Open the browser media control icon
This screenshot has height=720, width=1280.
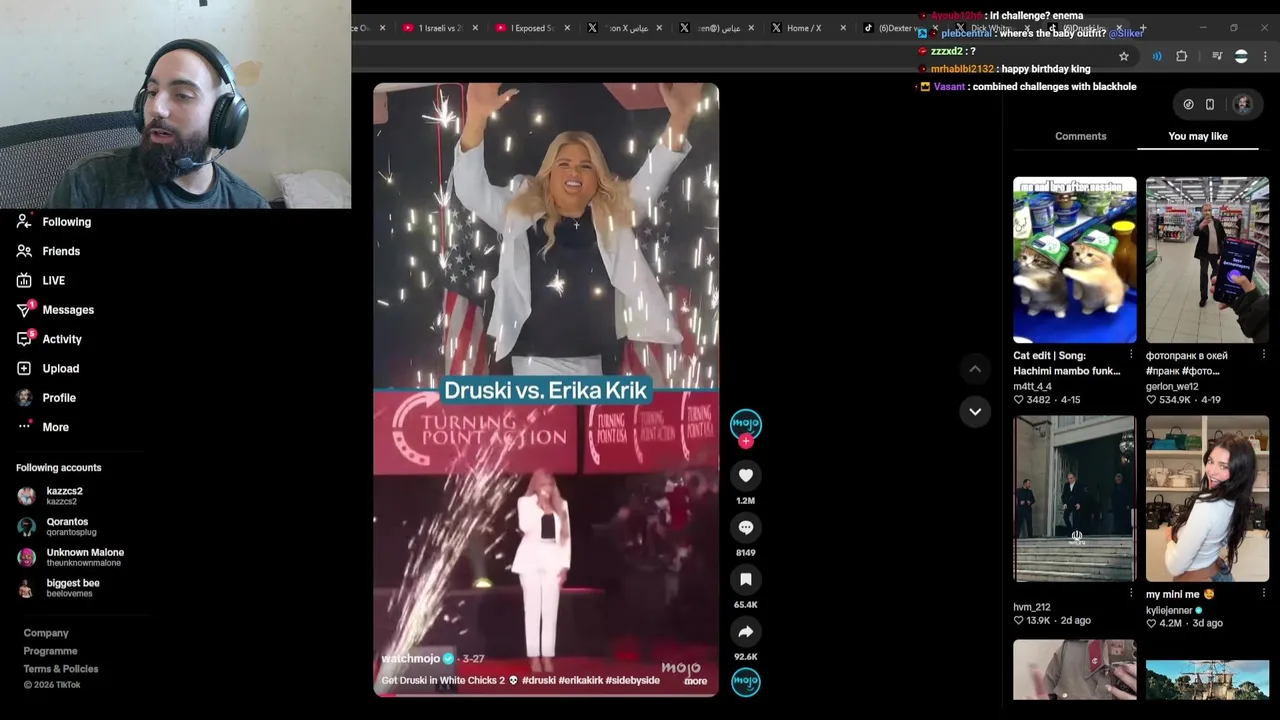[x=1217, y=57]
